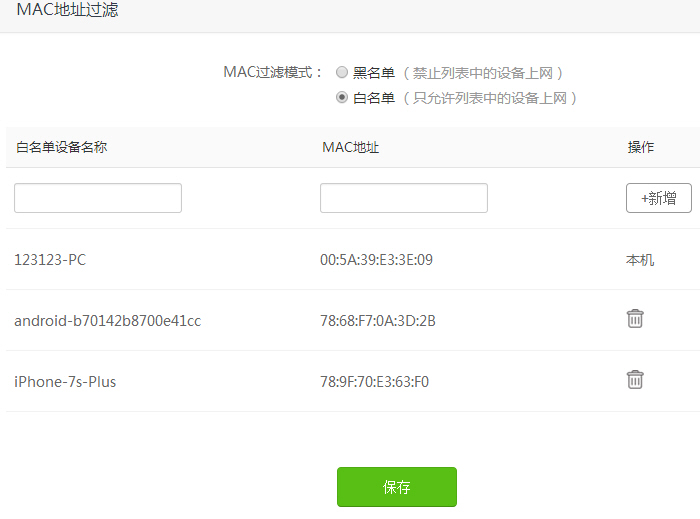Delete the iPhone-7s-Plus device entry

635,380
